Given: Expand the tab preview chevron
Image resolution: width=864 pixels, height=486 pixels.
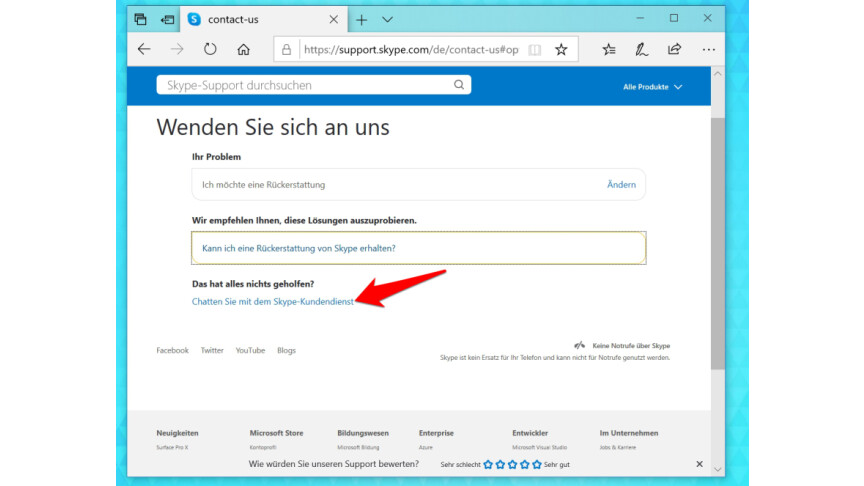Looking at the screenshot, I should click(x=387, y=20).
